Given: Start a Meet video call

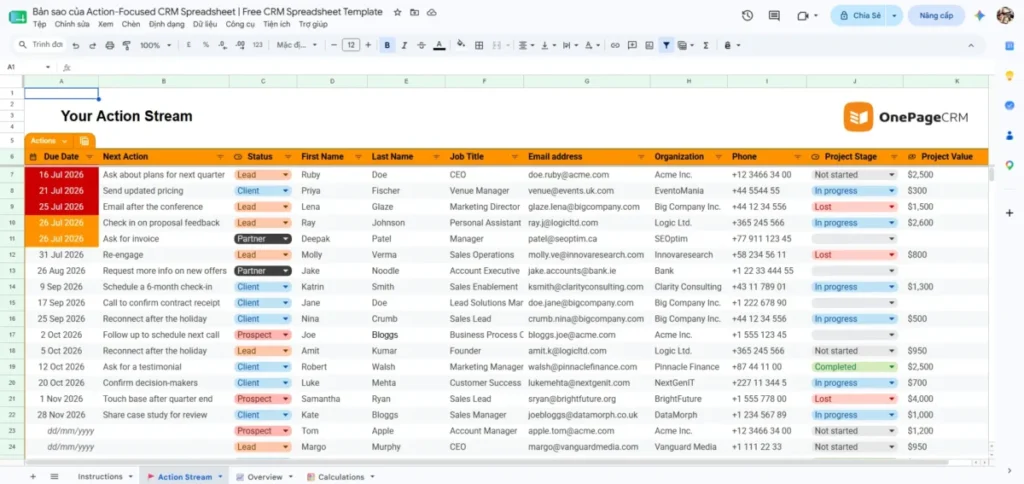Looking at the screenshot, I should click(x=803, y=16).
